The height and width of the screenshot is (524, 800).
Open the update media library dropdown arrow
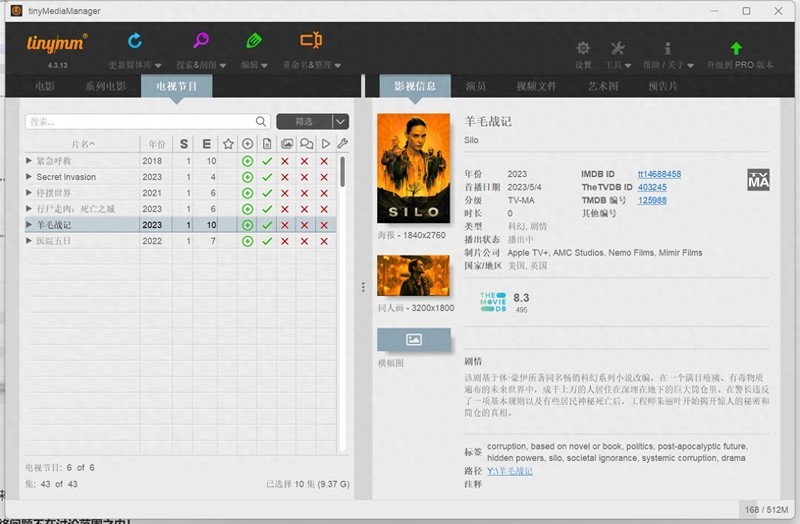click(x=158, y=65)
